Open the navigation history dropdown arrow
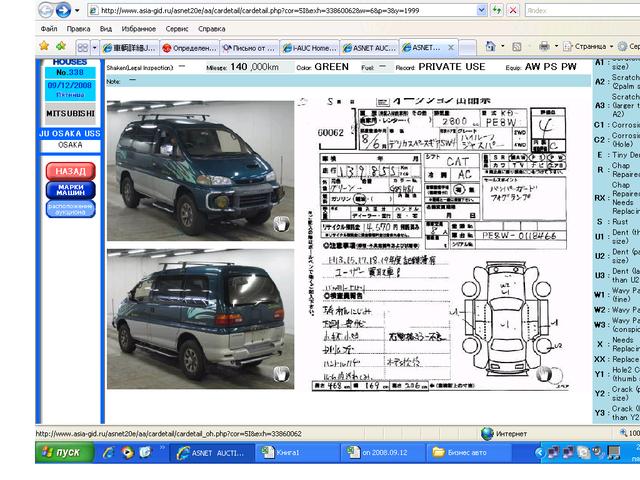 pos(77,11)
